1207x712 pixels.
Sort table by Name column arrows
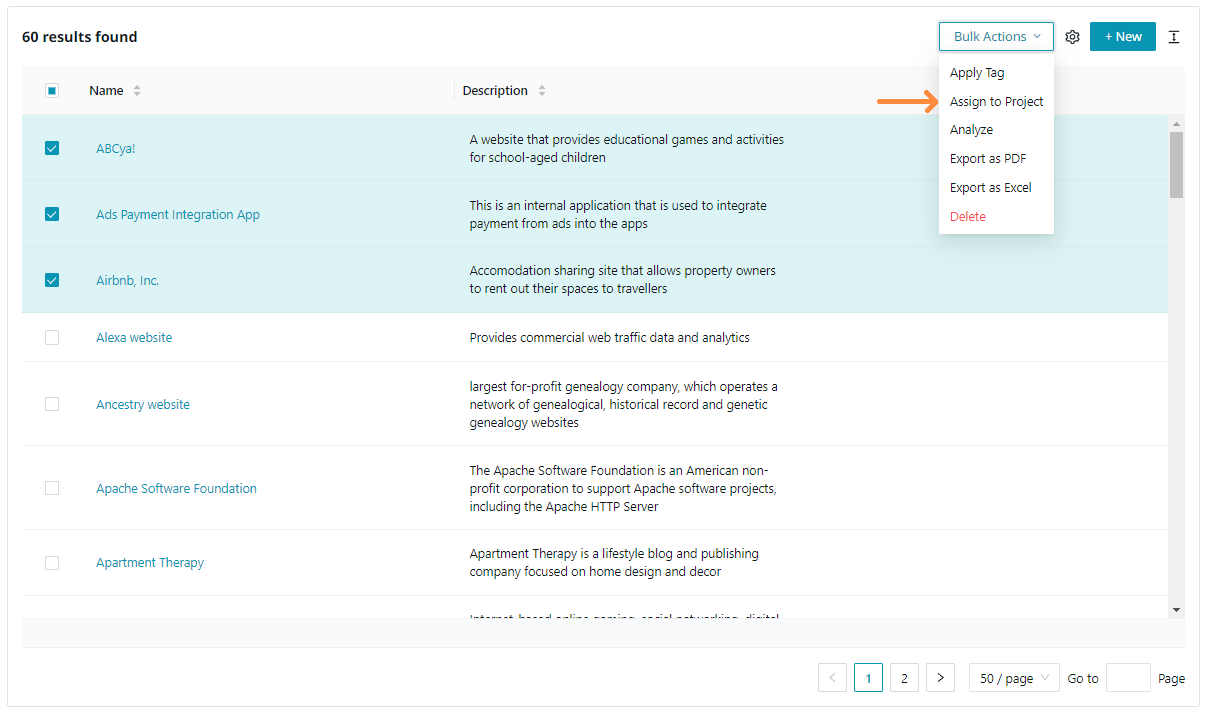click(x=137, y=91)
